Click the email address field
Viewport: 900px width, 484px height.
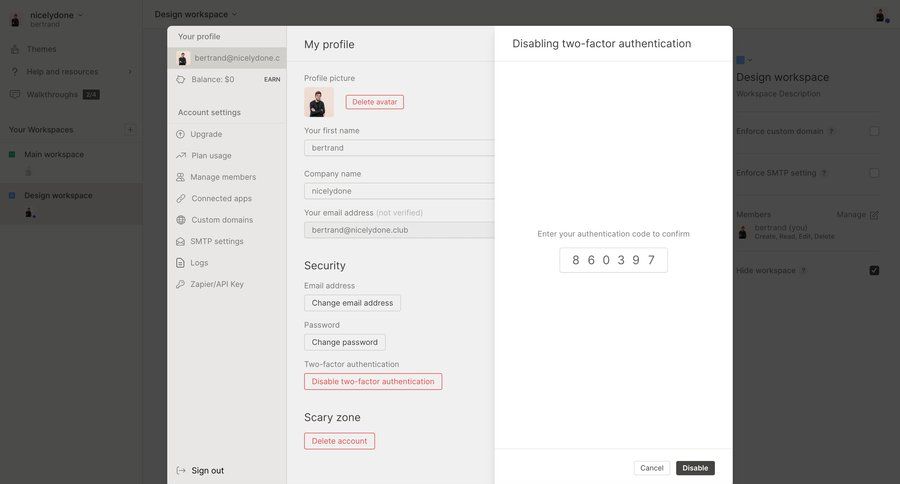point(399,230)
